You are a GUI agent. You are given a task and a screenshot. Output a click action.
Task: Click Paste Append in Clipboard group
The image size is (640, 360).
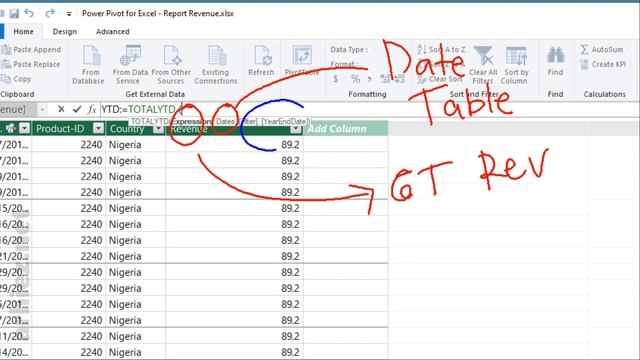tap(31, 49)
